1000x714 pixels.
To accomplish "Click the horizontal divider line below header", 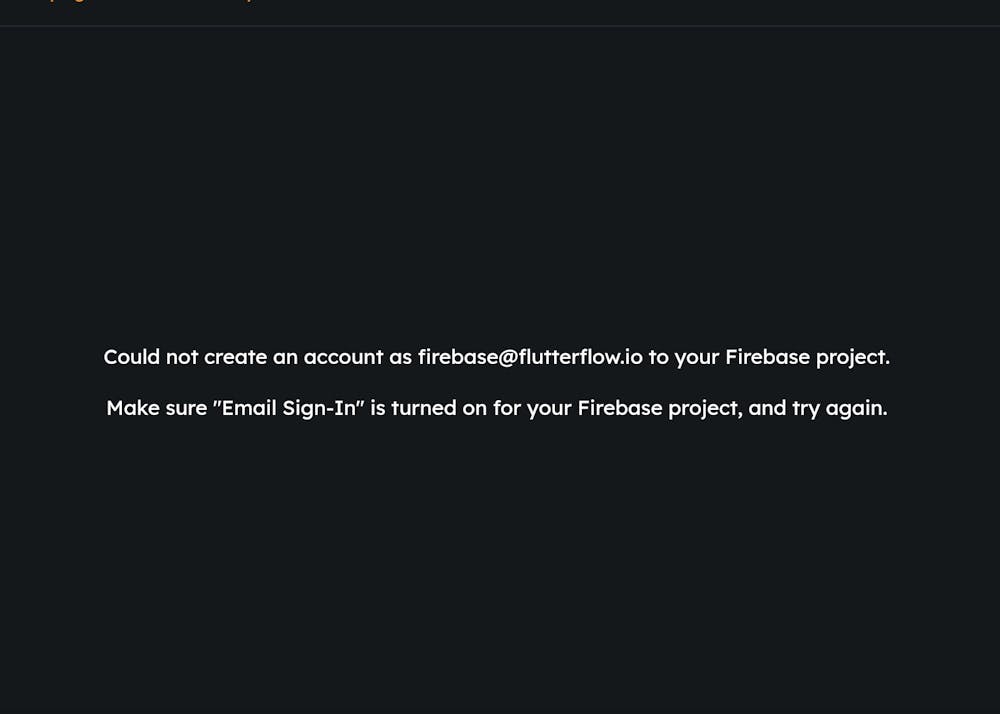I will point(500,26).
